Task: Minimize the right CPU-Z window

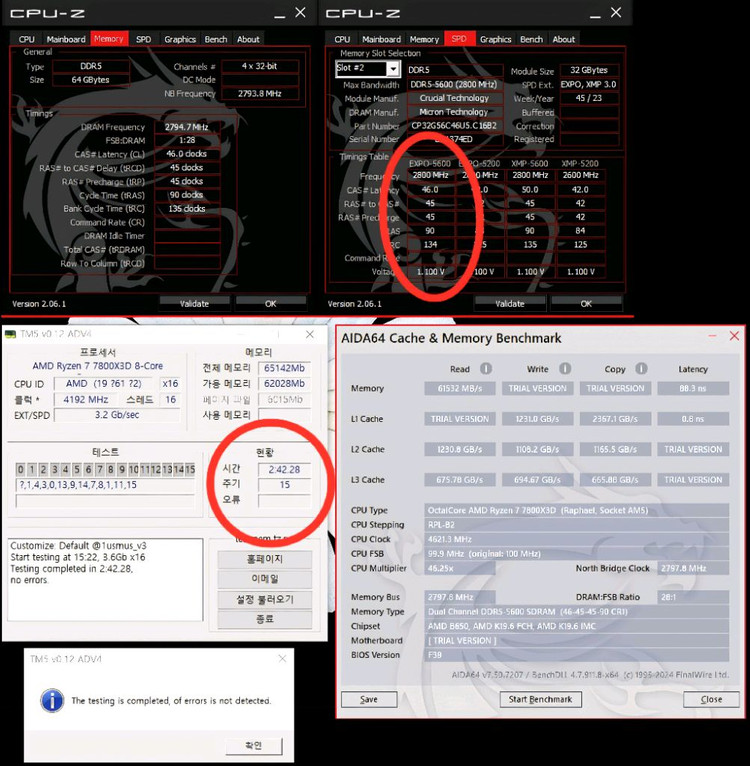Action: tap(595, 15)
